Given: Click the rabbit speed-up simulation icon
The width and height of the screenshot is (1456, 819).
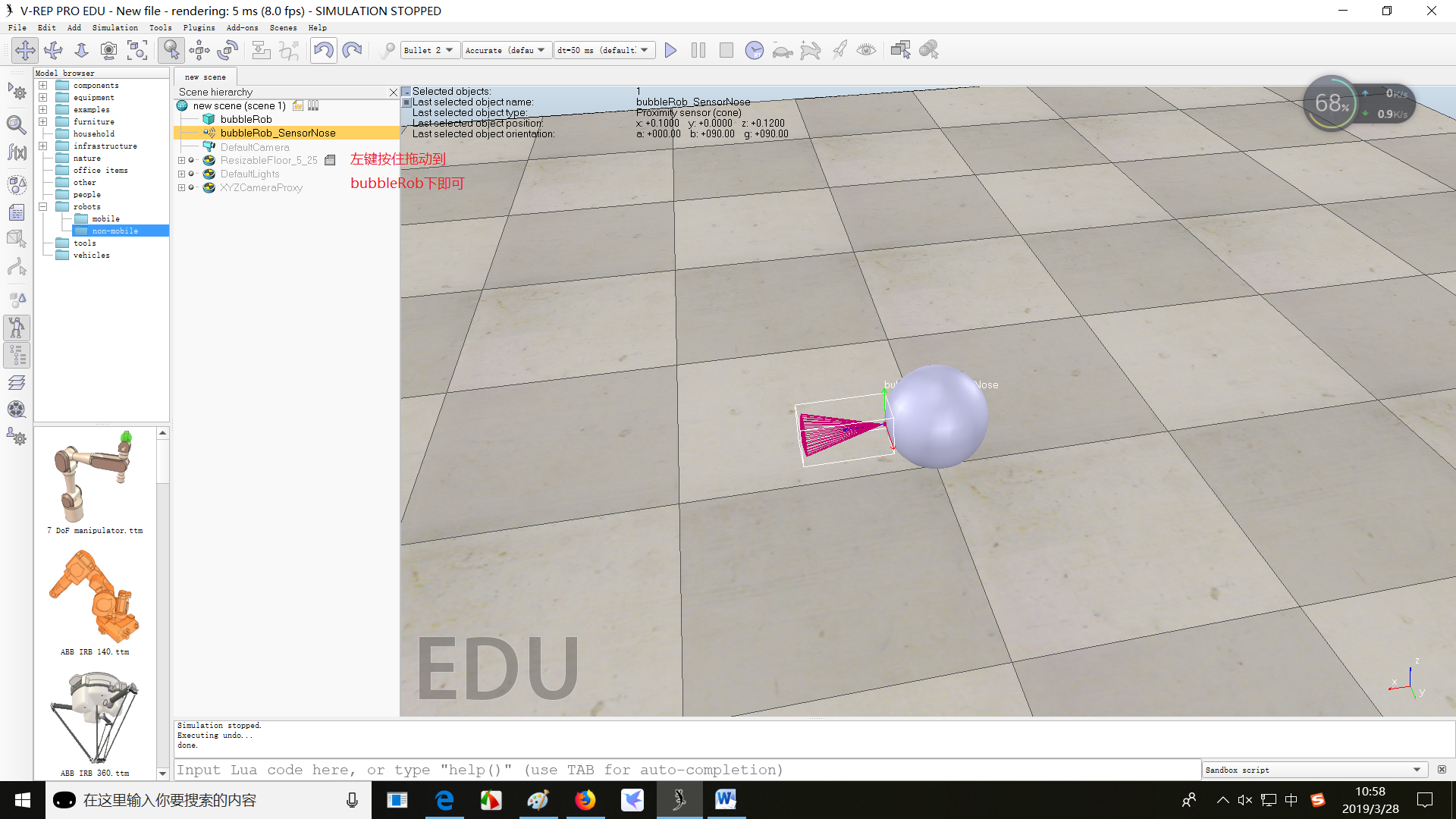Looking at the screenshot, I should pos(811,50).
